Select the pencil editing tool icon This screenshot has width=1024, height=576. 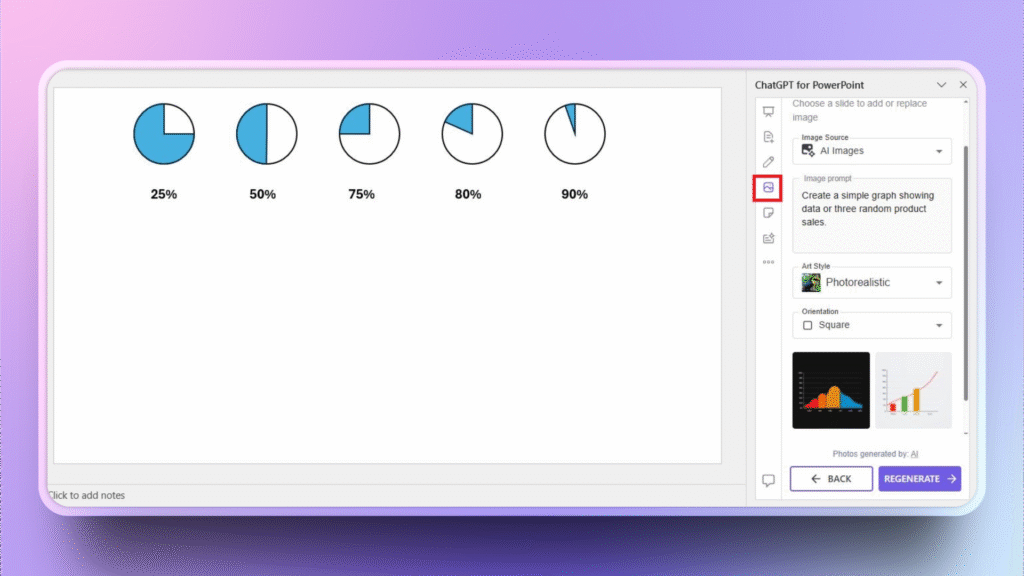coord(768,162)
